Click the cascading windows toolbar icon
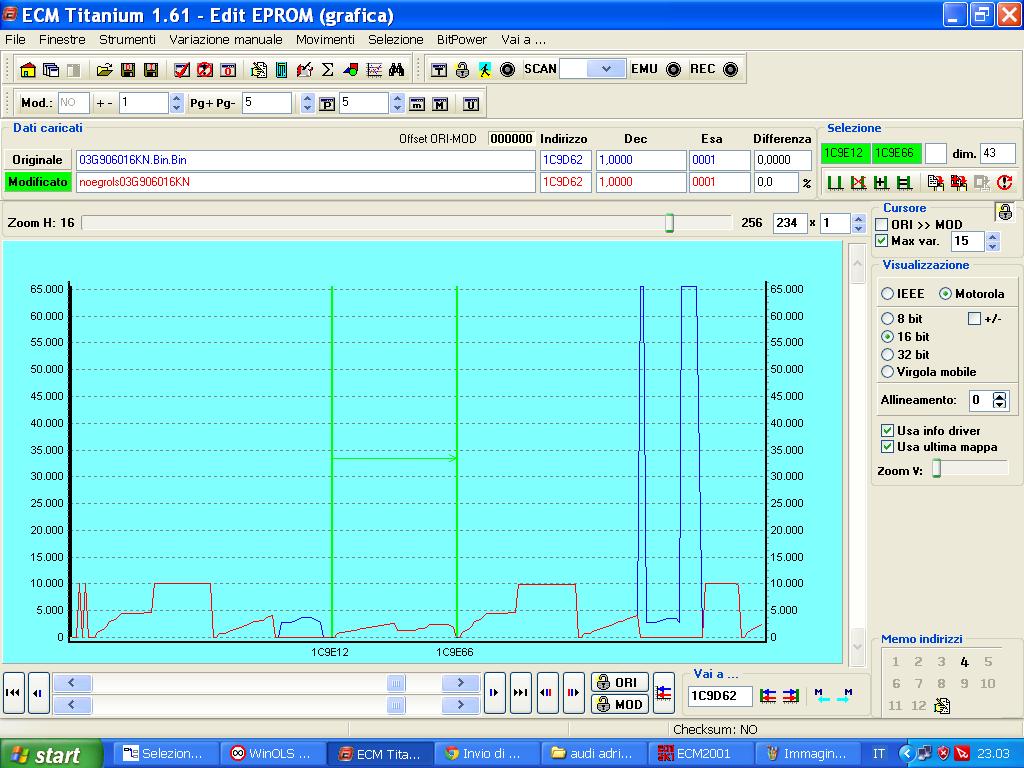 51,69
